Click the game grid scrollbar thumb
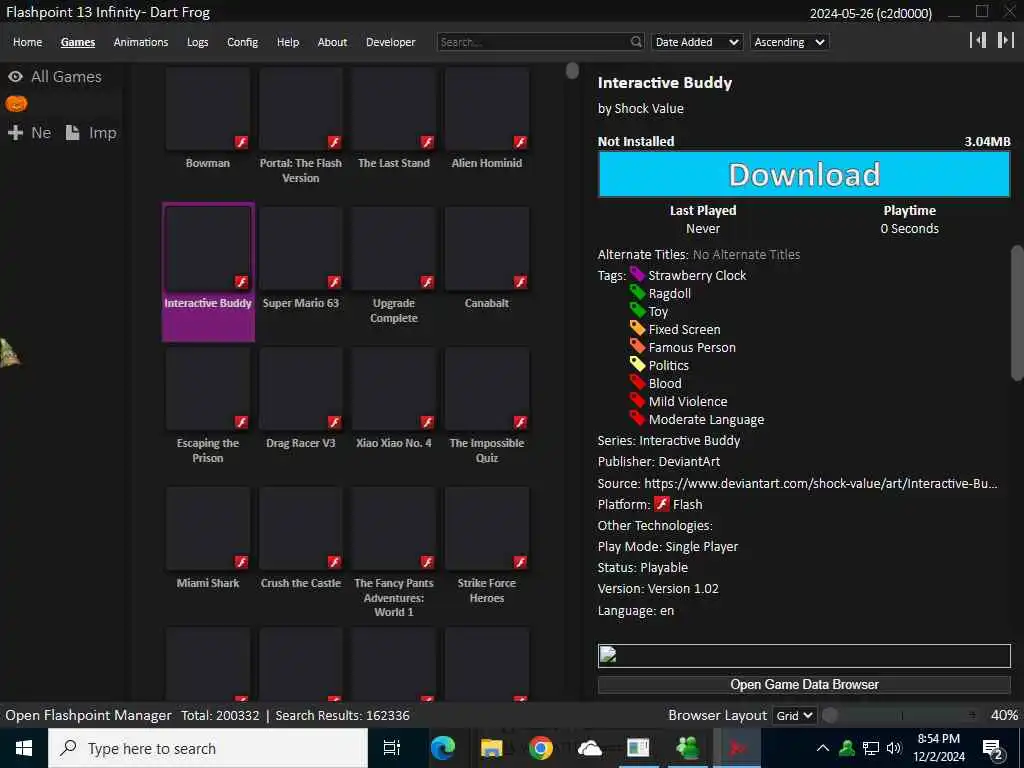1024x768 pixels. (572, 71)
